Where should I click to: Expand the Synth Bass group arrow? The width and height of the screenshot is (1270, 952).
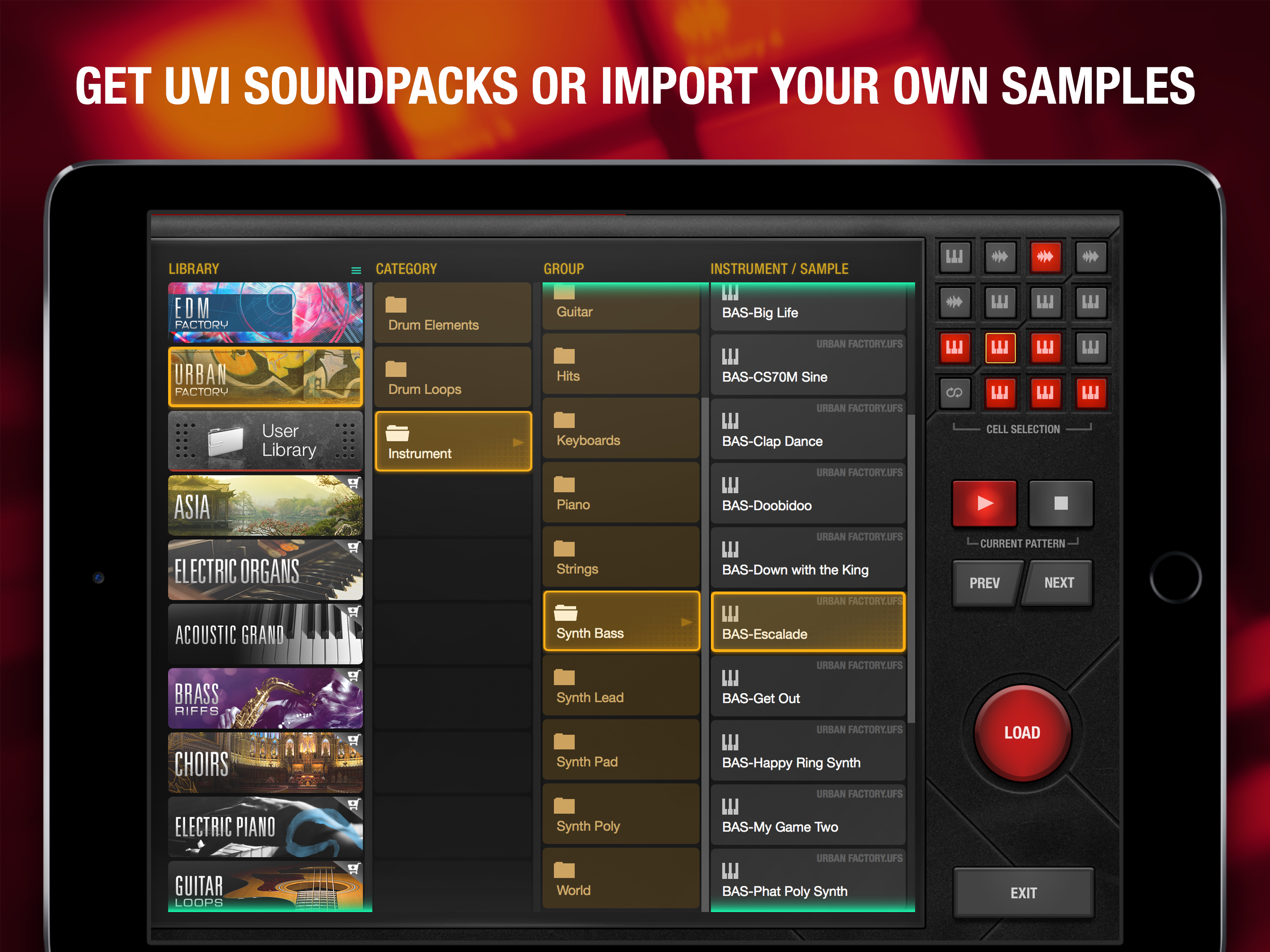pyautogui.click(x=686, y=622)
